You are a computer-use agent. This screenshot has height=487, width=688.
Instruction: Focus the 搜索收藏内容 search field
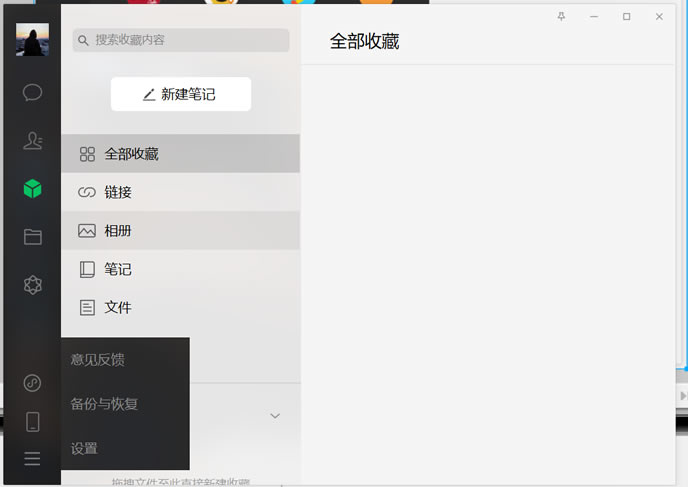point(181,40)
